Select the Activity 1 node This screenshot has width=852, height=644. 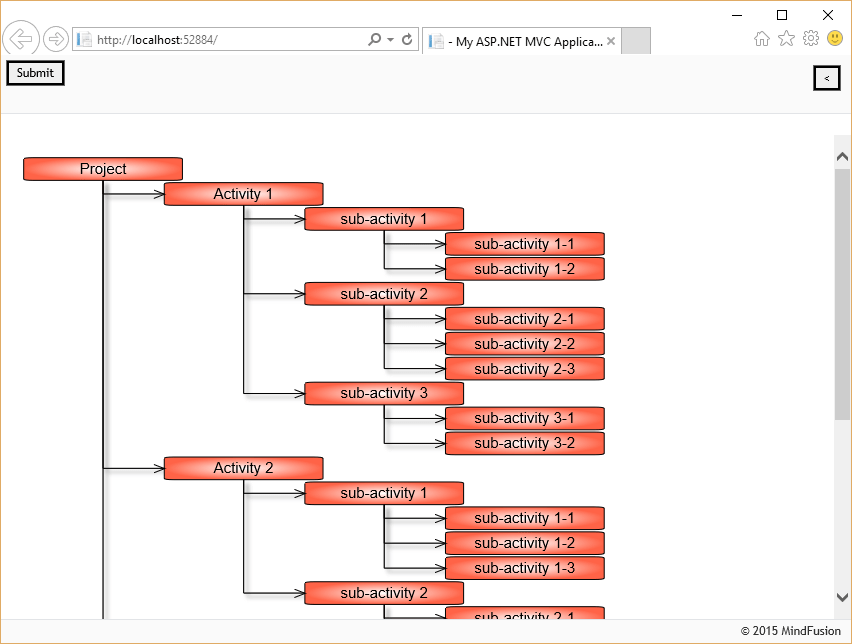[243, 193]
